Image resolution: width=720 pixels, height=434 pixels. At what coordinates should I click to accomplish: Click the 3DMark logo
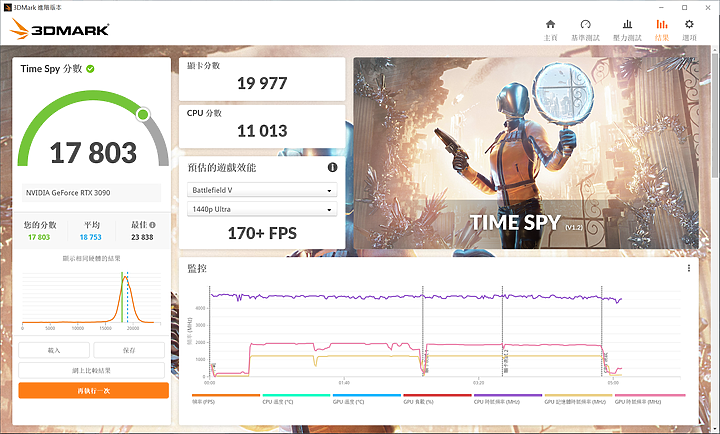(60, 29)
